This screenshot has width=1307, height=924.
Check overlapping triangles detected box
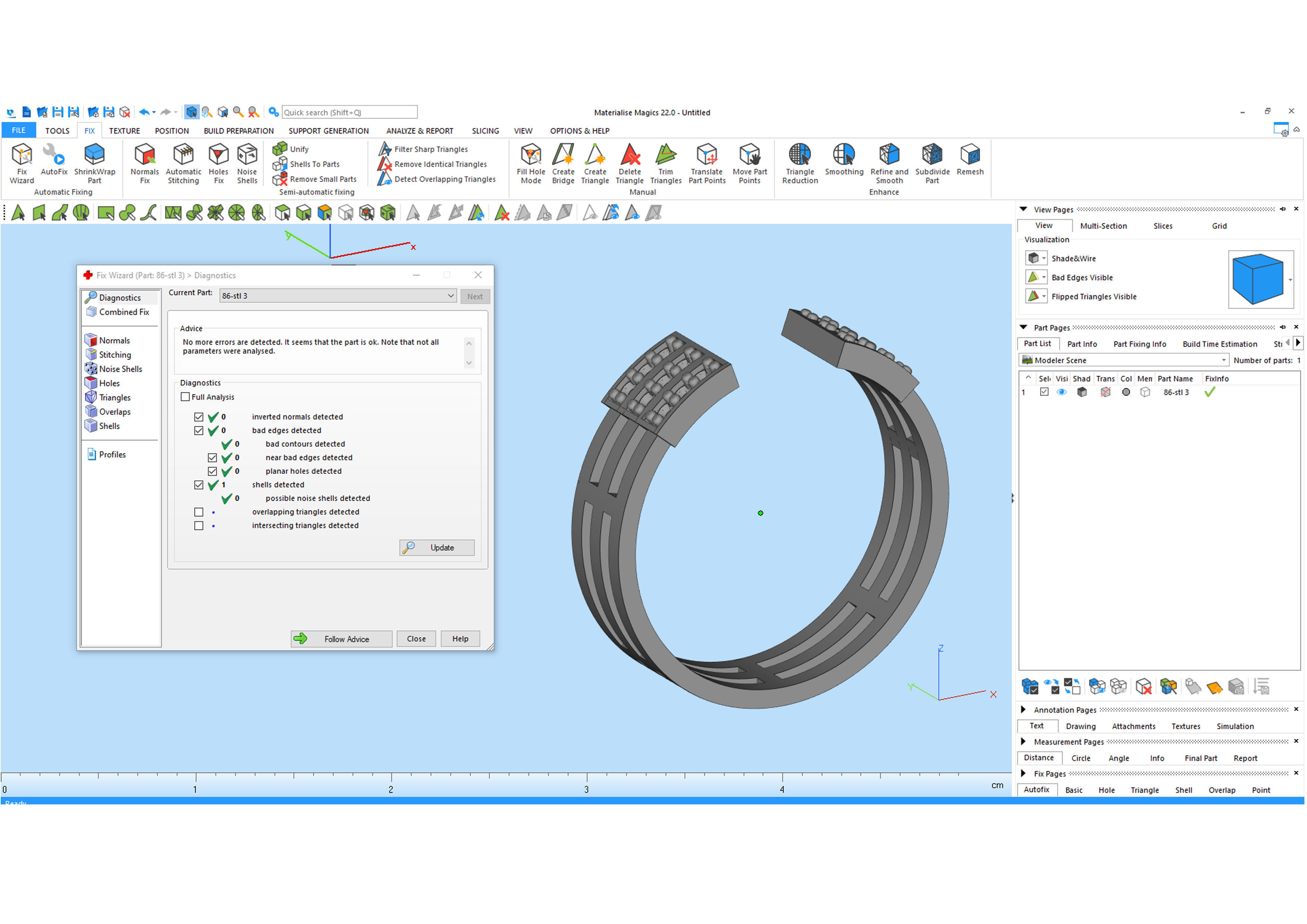(x=199, y=512)
